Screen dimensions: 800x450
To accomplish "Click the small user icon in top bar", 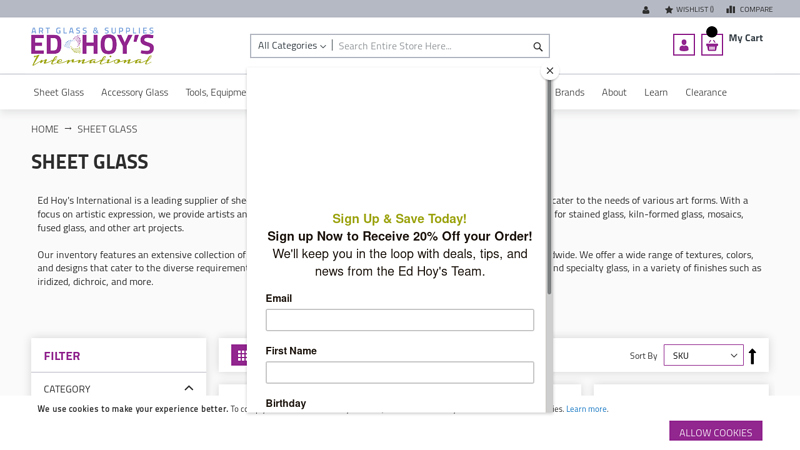I will (x=646, y=10).
